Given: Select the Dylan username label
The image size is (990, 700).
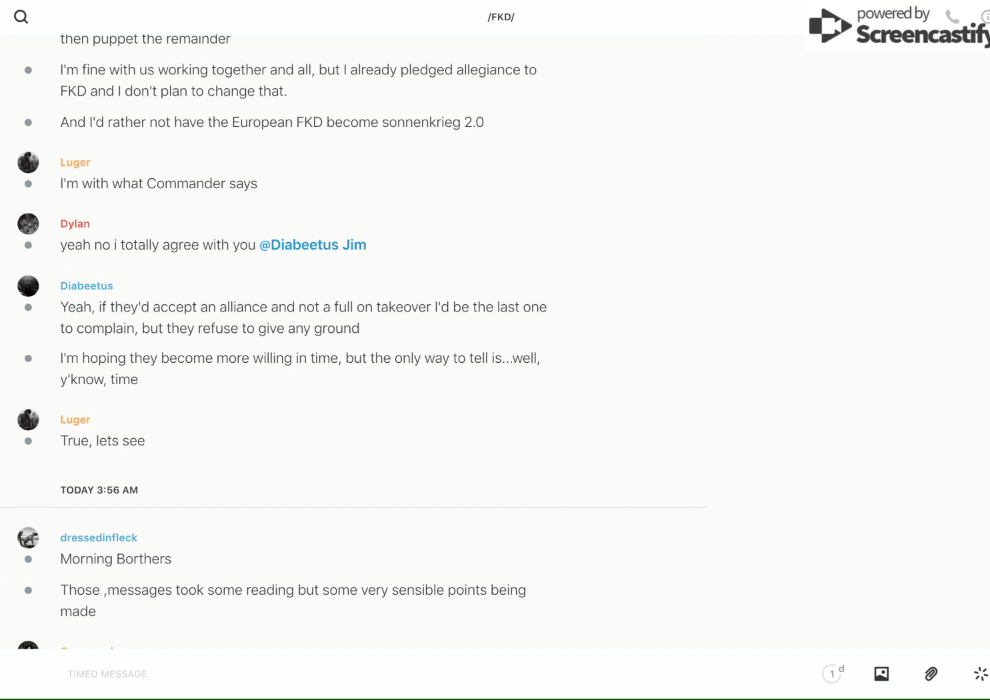Looking at the screenshot, I should [x=75, y=224].
